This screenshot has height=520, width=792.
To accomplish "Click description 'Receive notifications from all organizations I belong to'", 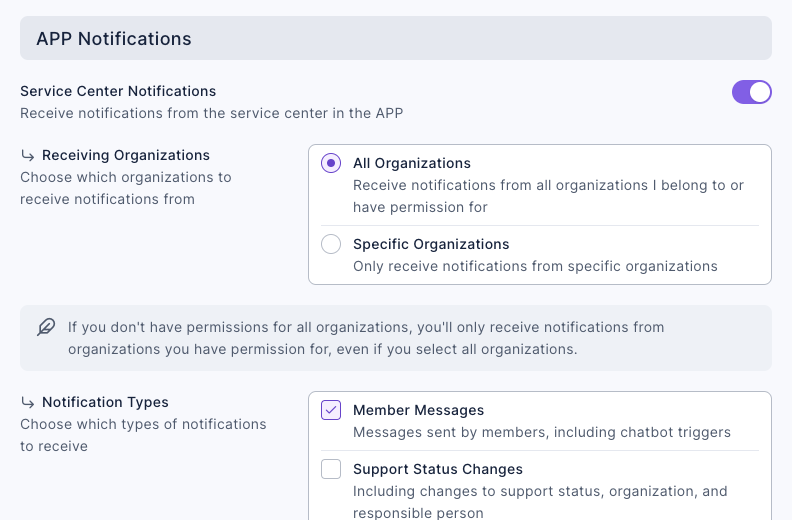I will coord(548,196).
